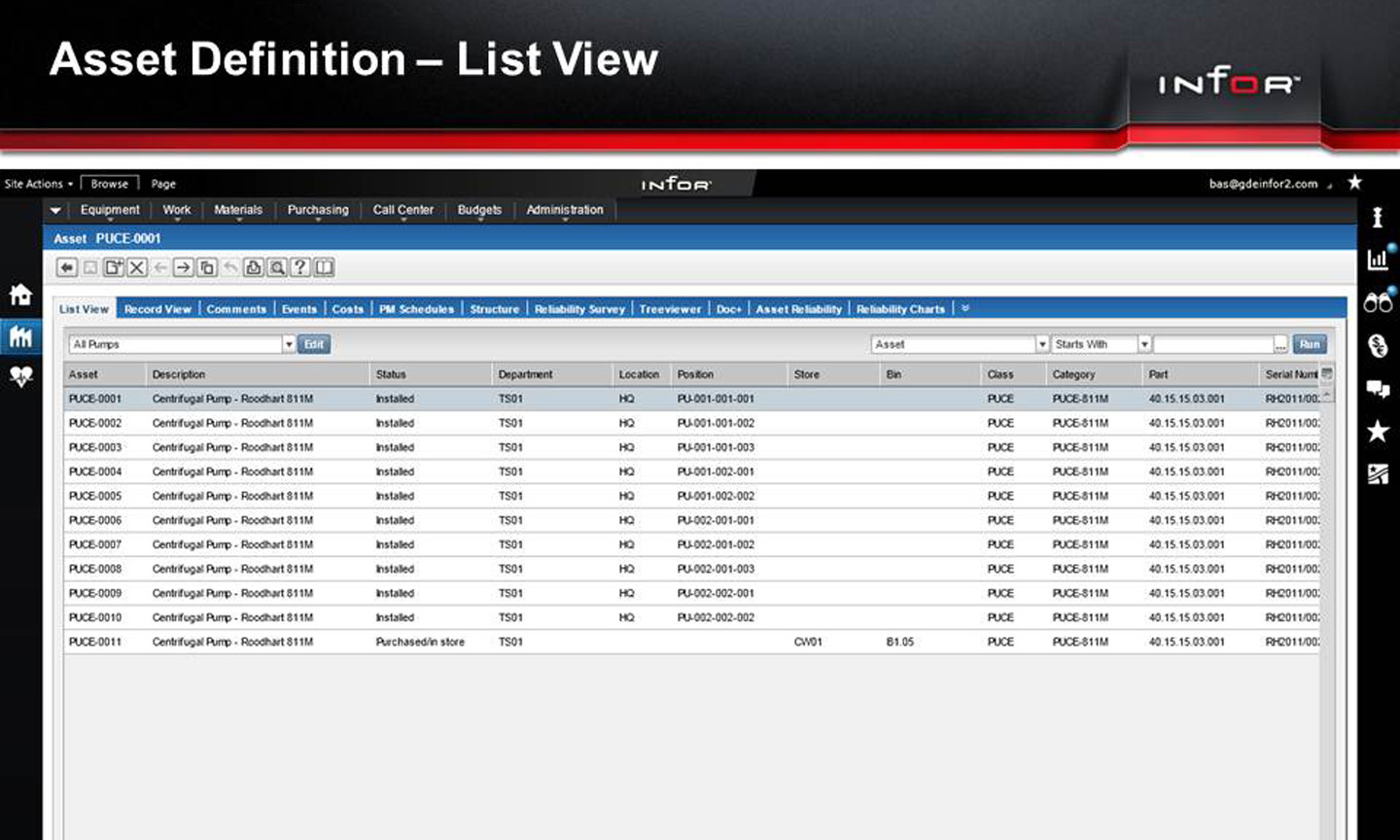Select asset row PUCE-0005
This screenshot has width=1400, height=840.
click(691, 496)
